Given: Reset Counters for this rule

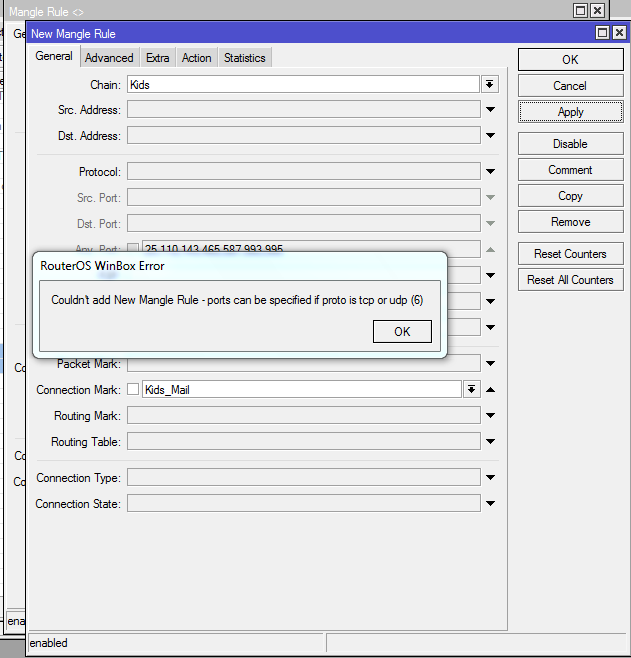Looking at the screenshot, I should coord(570,253).
